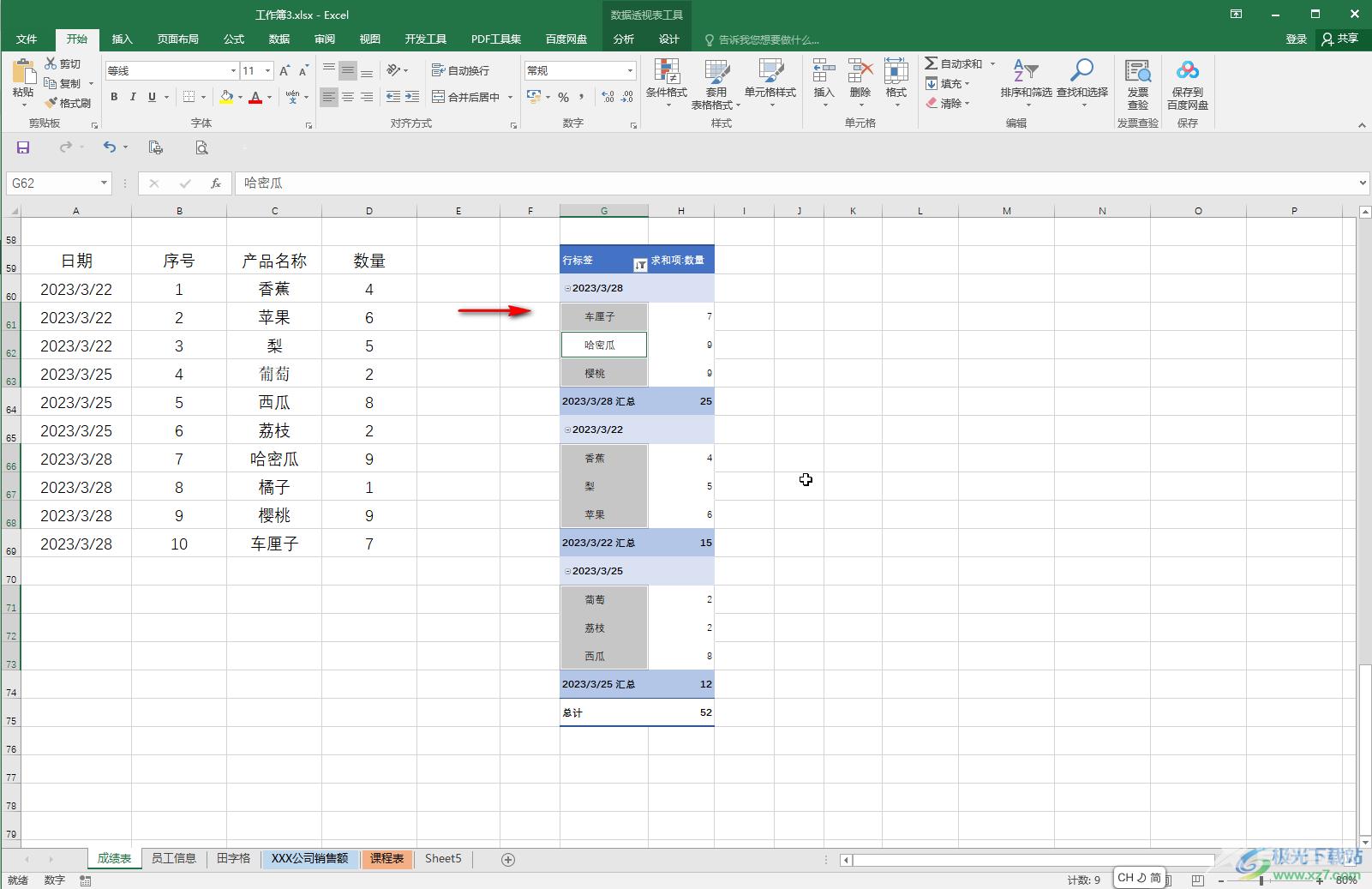Viewport: 1372px width, 889px height.
Task: Increase font size with the larger A icon
Action: (x=285, y=70)
